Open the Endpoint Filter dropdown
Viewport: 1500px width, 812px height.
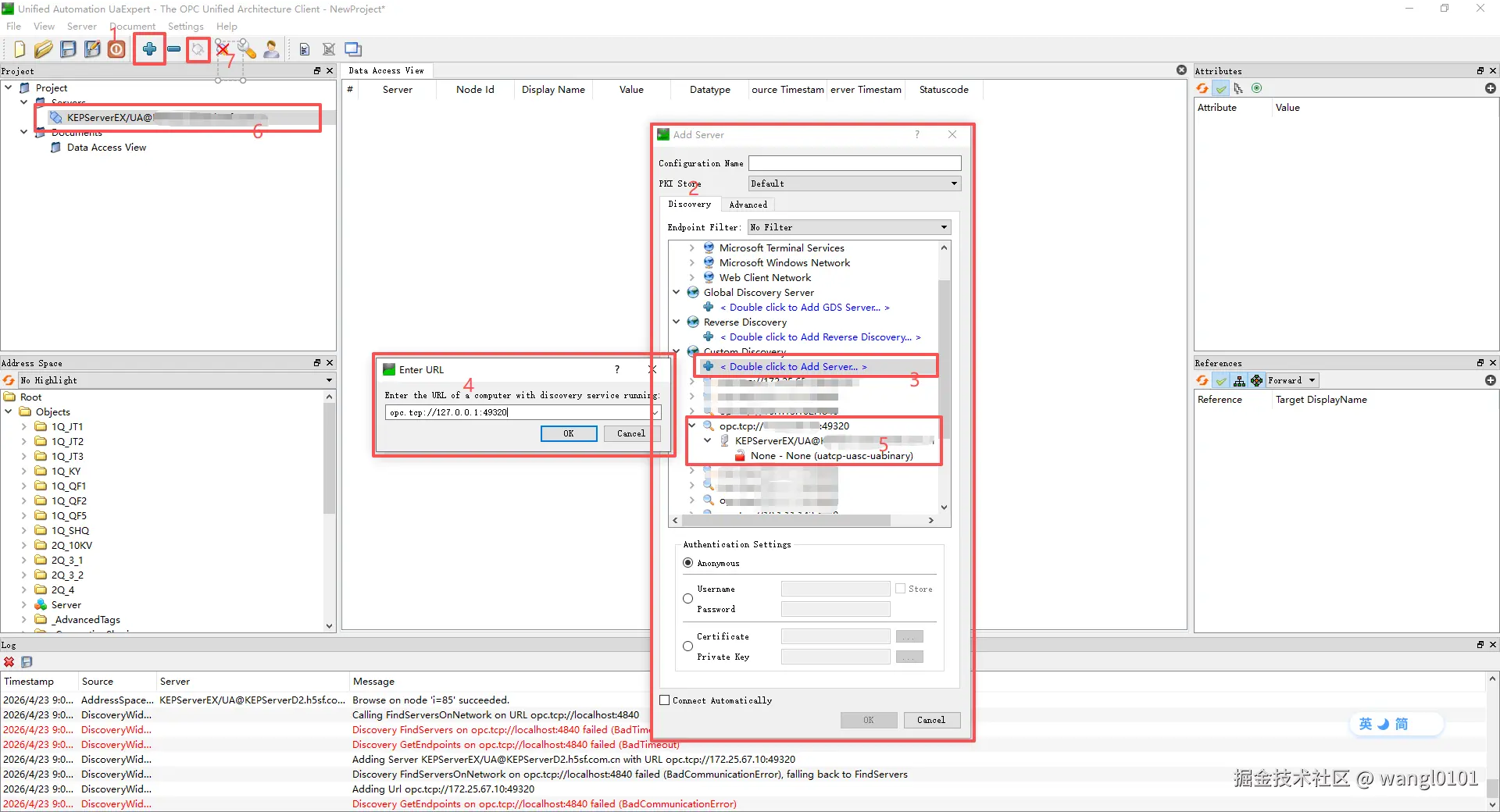tap(849, 227)
